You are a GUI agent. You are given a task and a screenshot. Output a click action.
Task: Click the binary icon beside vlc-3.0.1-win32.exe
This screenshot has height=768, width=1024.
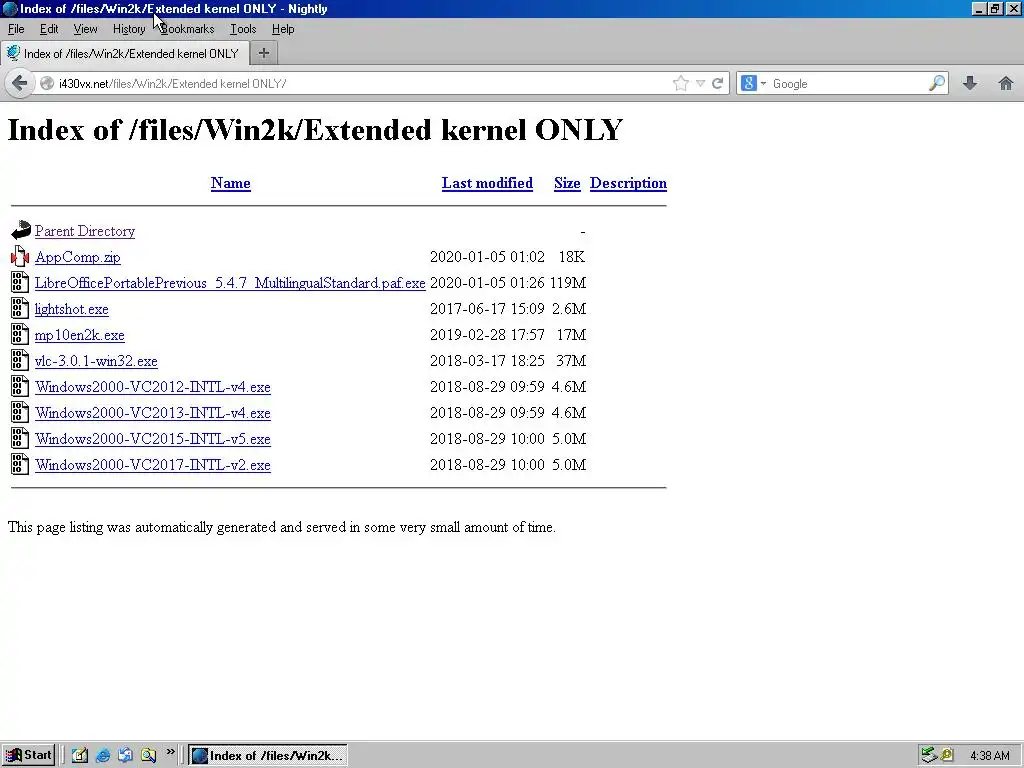point(20,360)
